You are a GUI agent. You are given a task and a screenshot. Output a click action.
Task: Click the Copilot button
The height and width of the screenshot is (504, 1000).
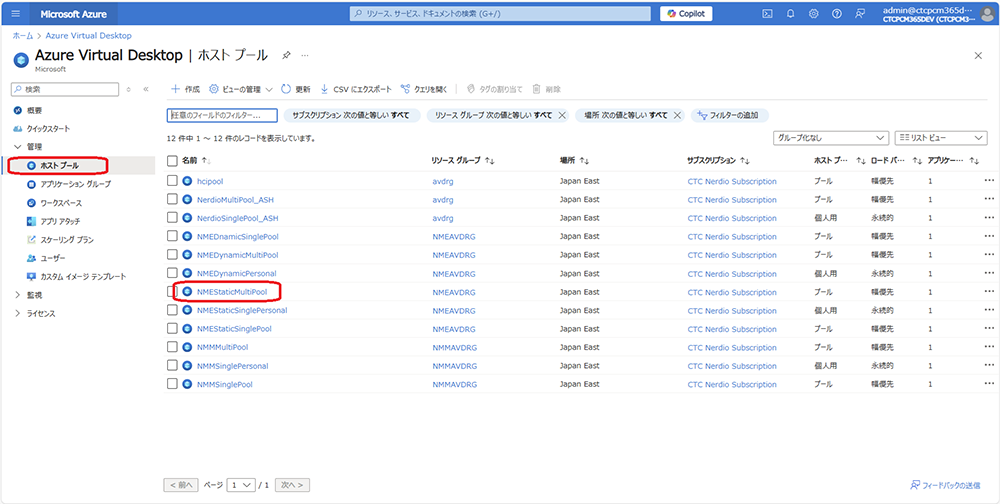686,13
